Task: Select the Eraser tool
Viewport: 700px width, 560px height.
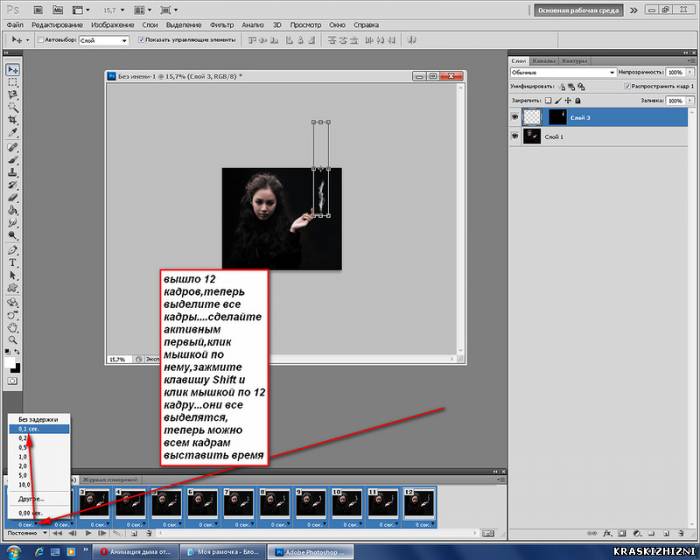Action: [x=12, y=197]
